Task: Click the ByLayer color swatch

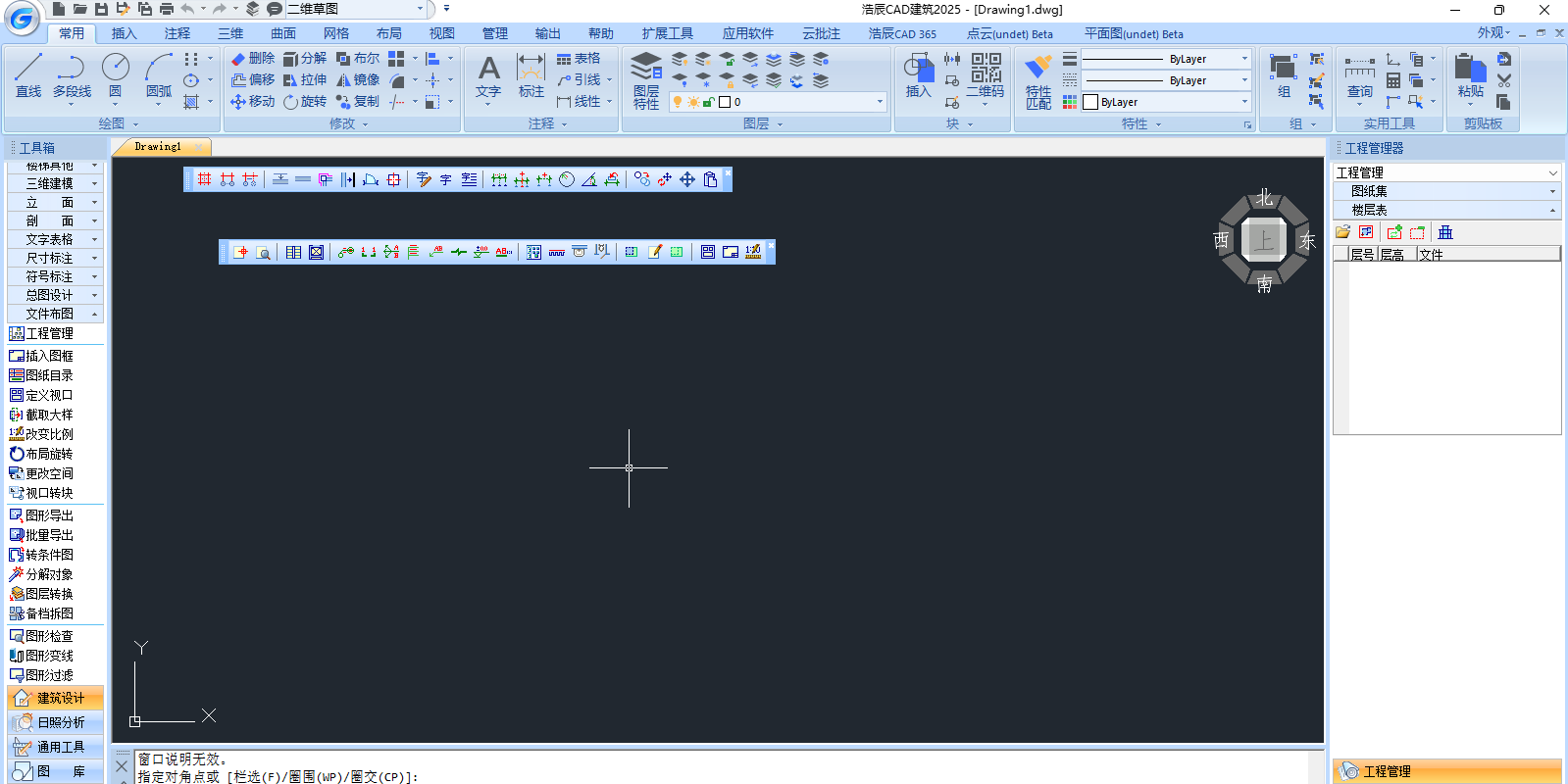Action: point(1090,102)
